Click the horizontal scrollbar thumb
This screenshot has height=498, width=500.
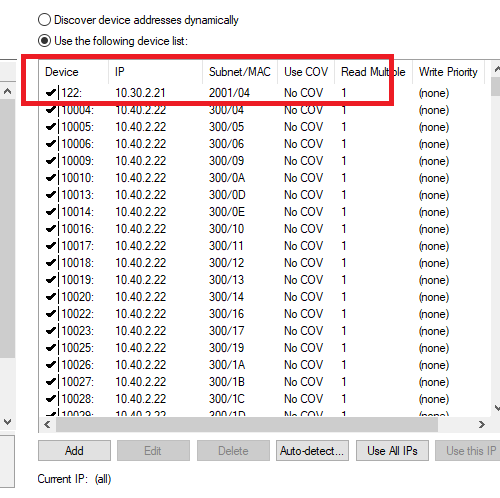tap(247, 424)
